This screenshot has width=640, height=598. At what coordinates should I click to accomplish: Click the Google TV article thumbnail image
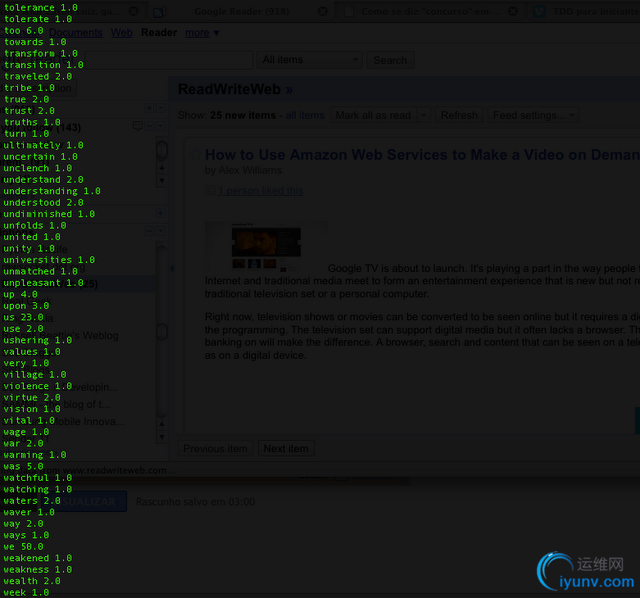click(x=266, y=247)
